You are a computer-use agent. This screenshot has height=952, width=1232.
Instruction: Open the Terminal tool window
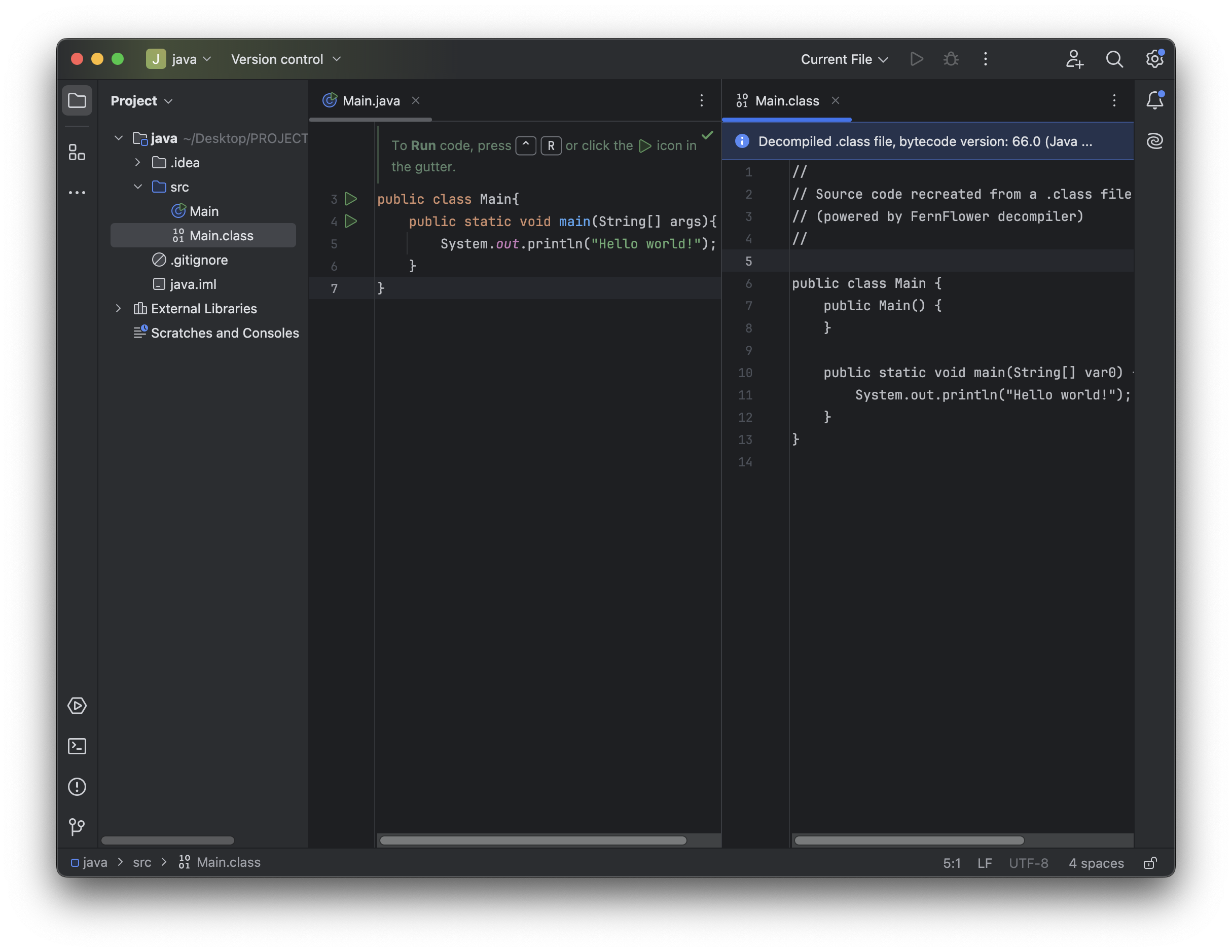[77, 746]
